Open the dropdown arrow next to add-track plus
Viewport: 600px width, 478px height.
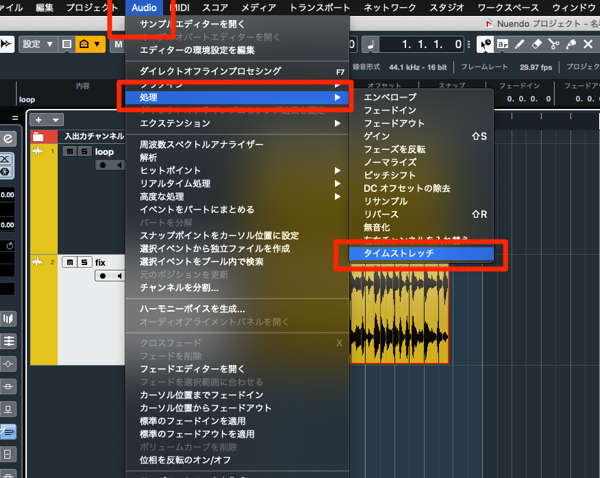pyautogui.click(x=55, y=120)
